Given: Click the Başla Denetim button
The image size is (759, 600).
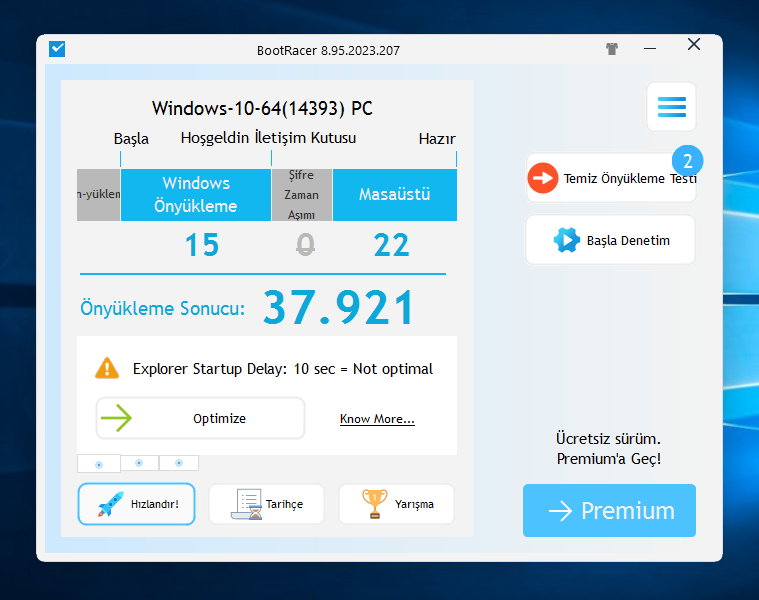Looking at the screenshot, I should 610,240.
